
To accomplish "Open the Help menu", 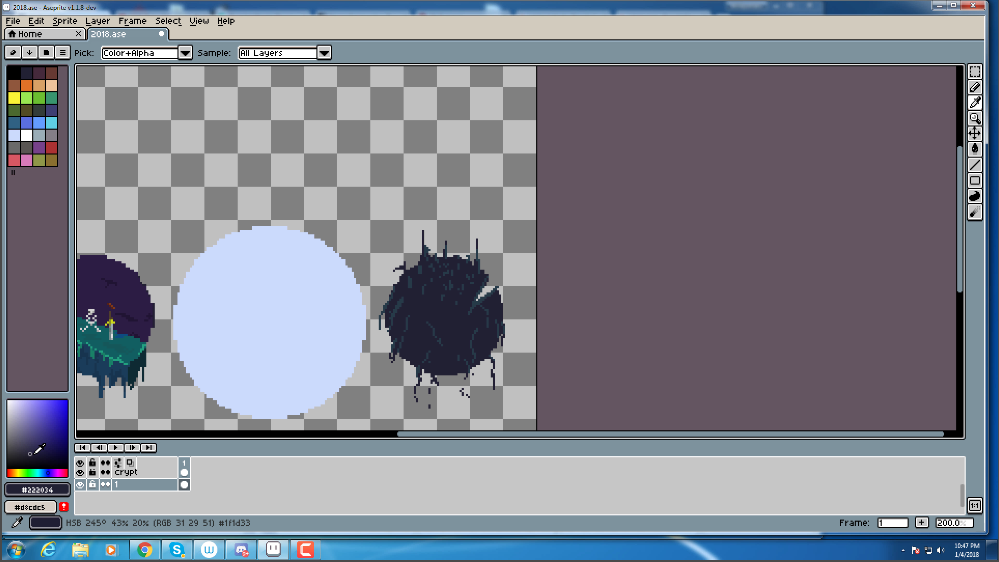I will click(226, 21).
